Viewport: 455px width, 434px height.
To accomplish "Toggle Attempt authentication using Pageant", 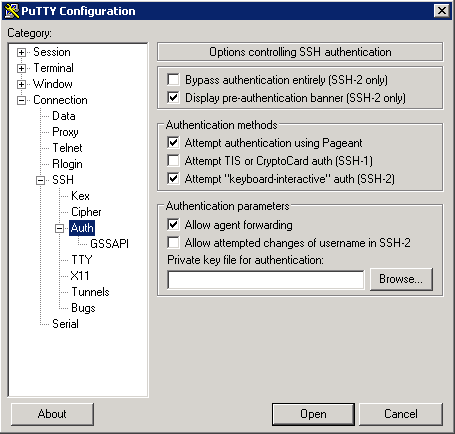I will [173, 143].
